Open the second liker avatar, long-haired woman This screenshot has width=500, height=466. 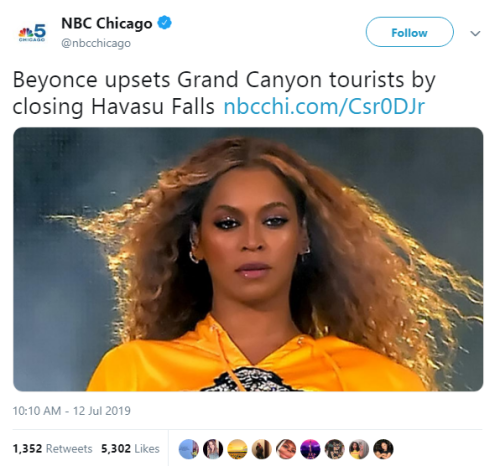[x=213, y=449]
